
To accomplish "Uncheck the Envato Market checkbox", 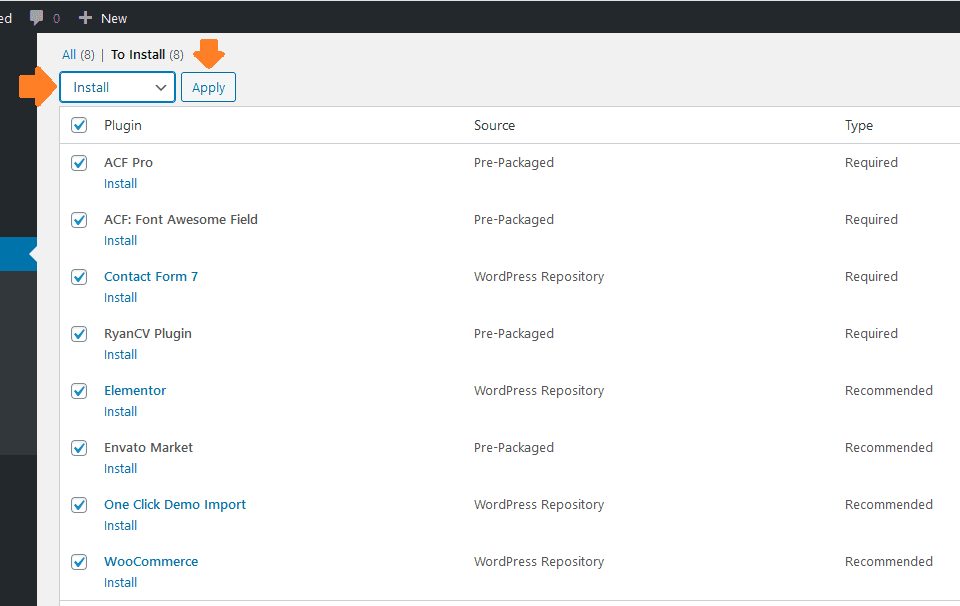I will click(79, 447).
